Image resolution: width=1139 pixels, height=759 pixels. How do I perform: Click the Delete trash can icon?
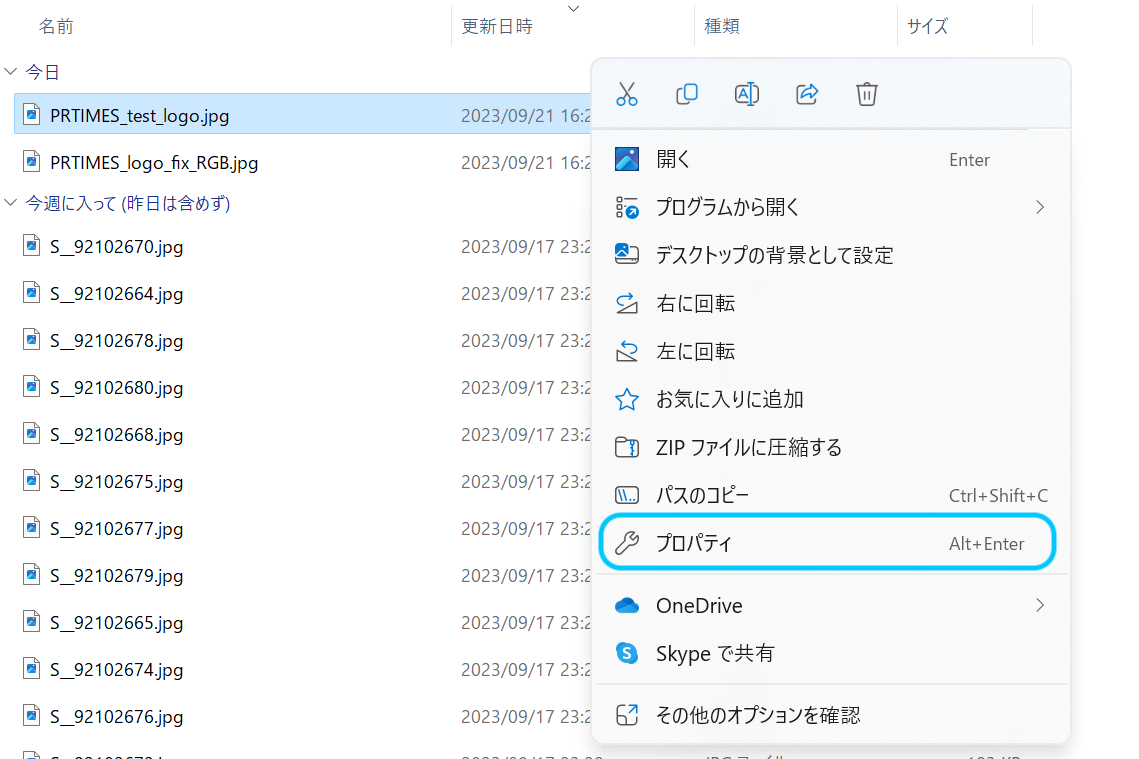pos(867,94)
